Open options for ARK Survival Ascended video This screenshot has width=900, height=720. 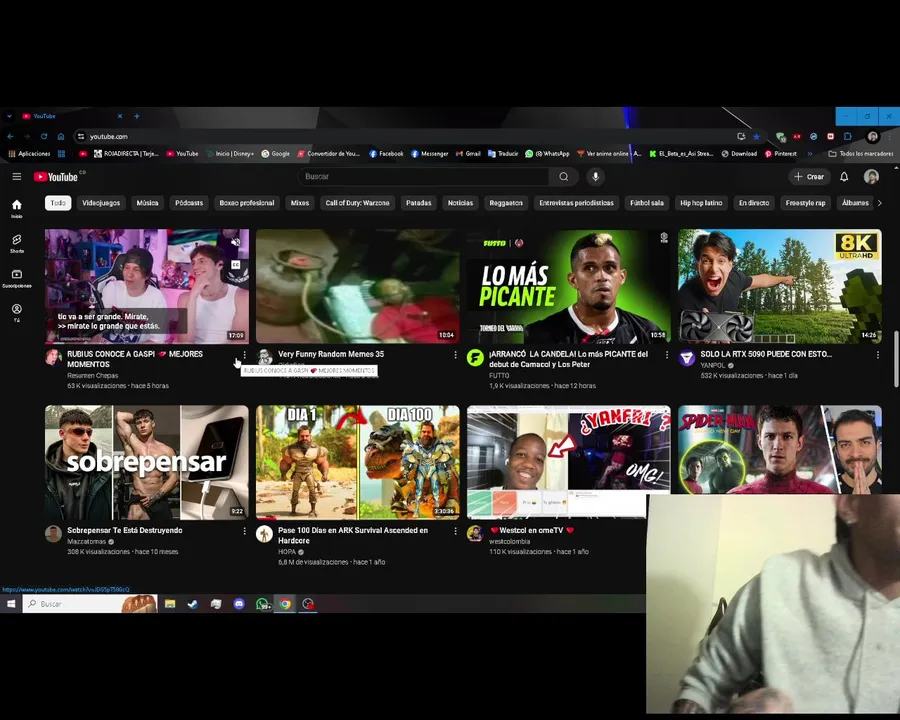[x=455, y=531]
